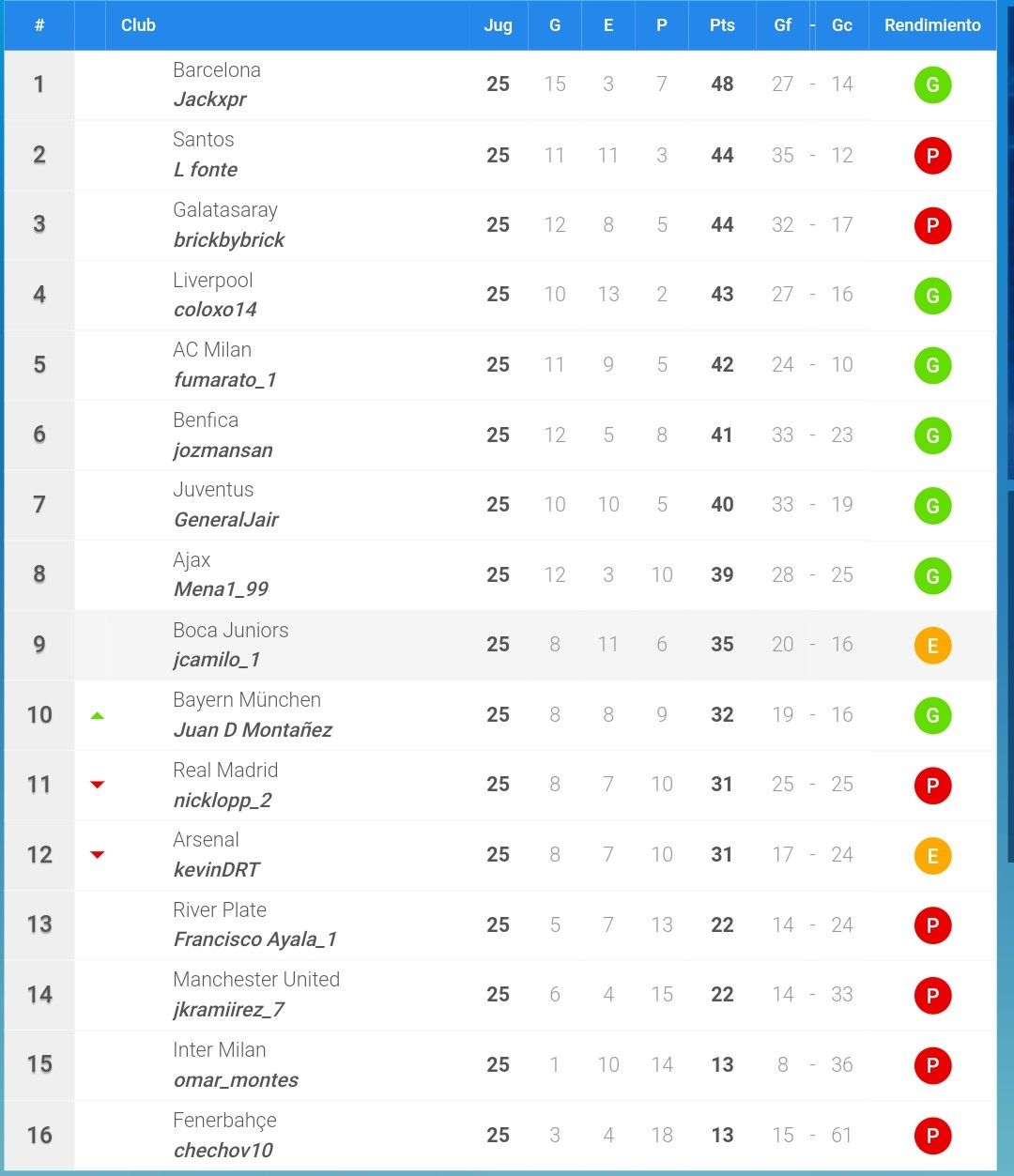This screenshot has height=1176, width=1014.
Task: Sort table by the Pts column header
Action: tap(722, 25)
